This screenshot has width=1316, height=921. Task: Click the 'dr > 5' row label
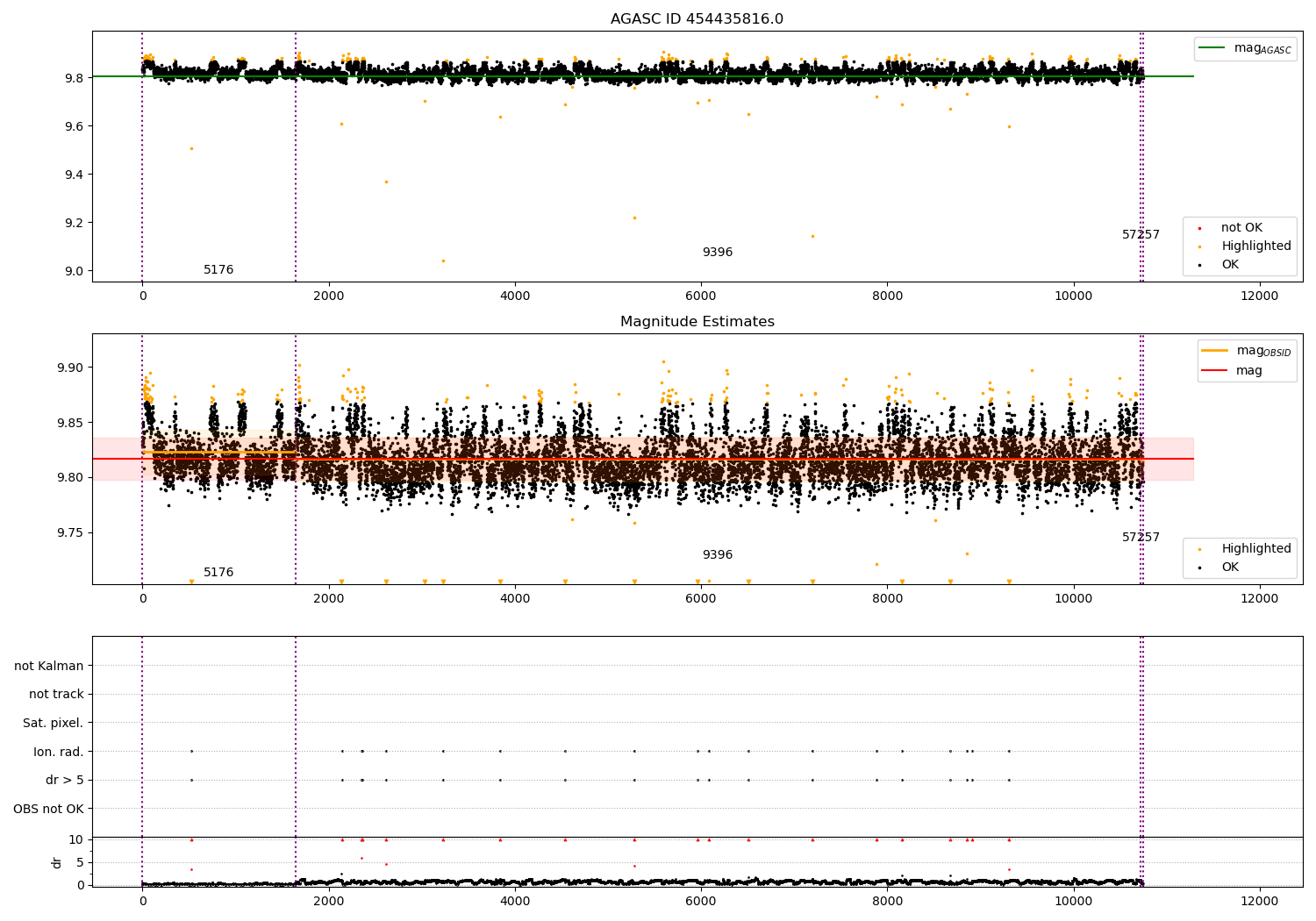65,781
